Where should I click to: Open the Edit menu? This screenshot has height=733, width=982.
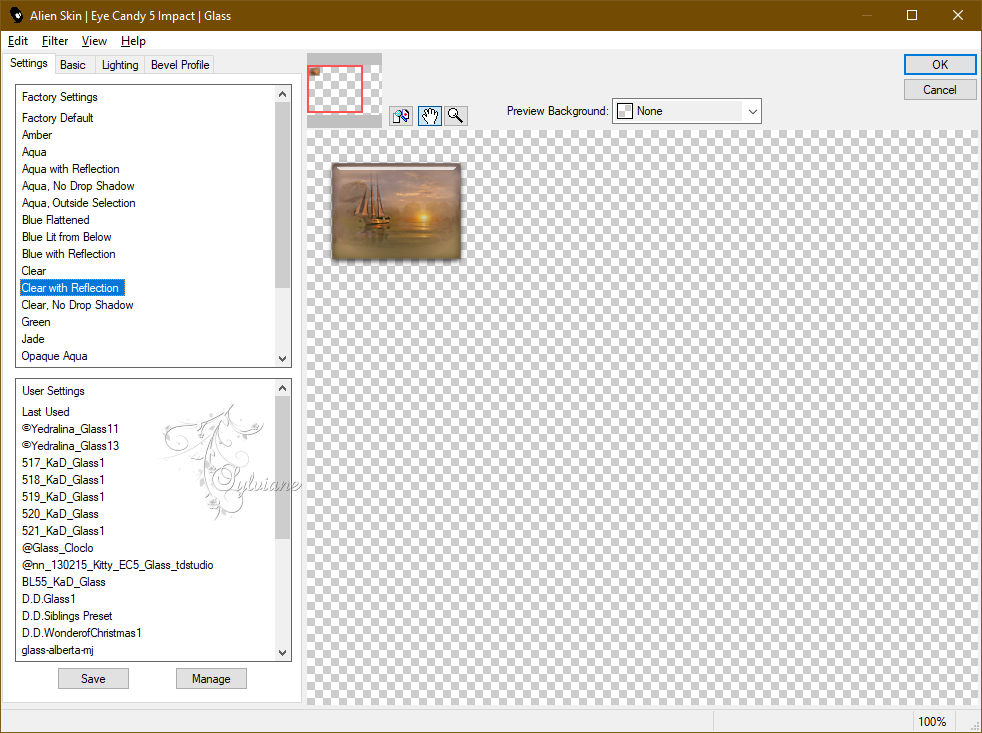point(18,41)
